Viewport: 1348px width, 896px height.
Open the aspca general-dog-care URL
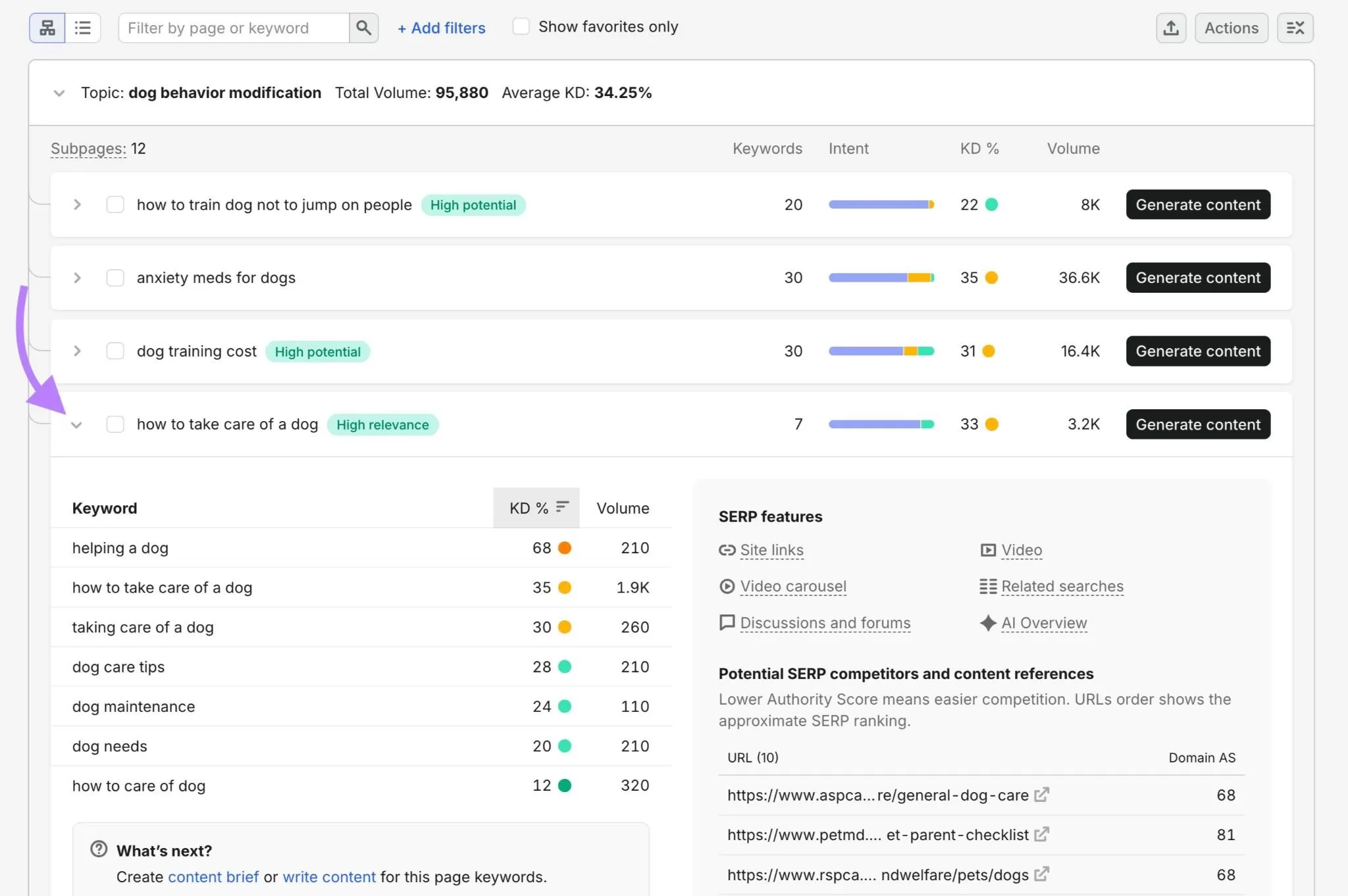(x=877, y=795)
